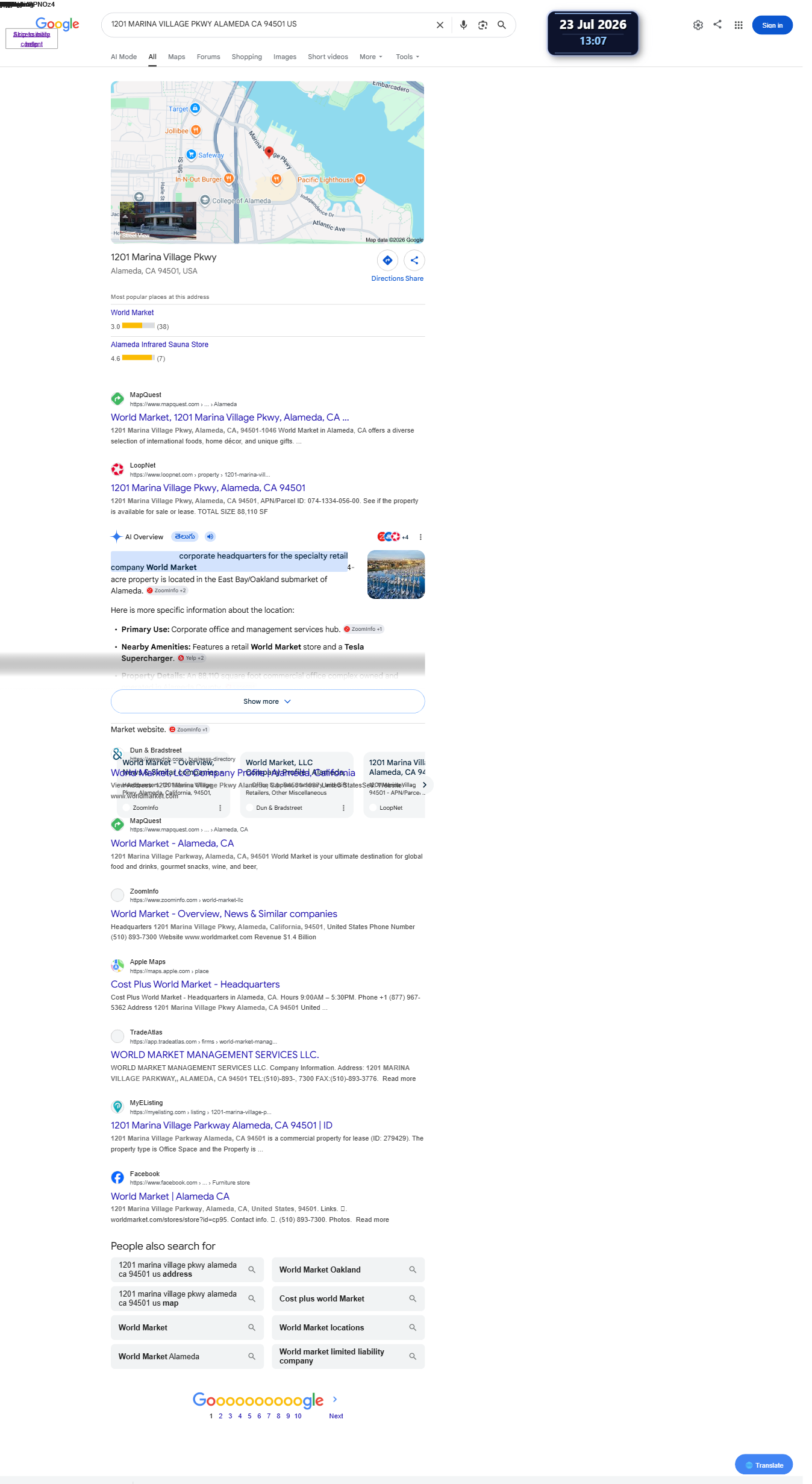Click search icon beside World Market Oakland
812x1484 pixels.
[x=413, y=1270]
